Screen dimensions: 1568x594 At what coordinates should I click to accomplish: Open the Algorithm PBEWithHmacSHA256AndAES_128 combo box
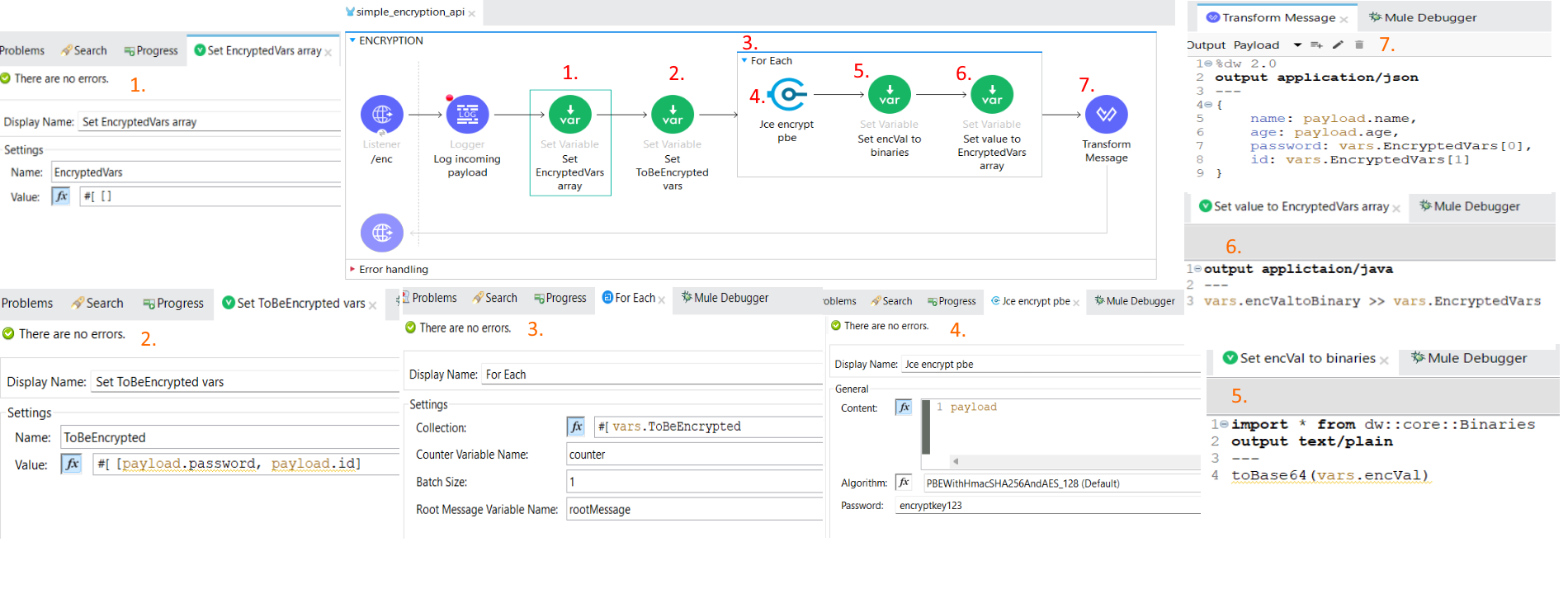pyautogui.click(x=1061, y=483)
